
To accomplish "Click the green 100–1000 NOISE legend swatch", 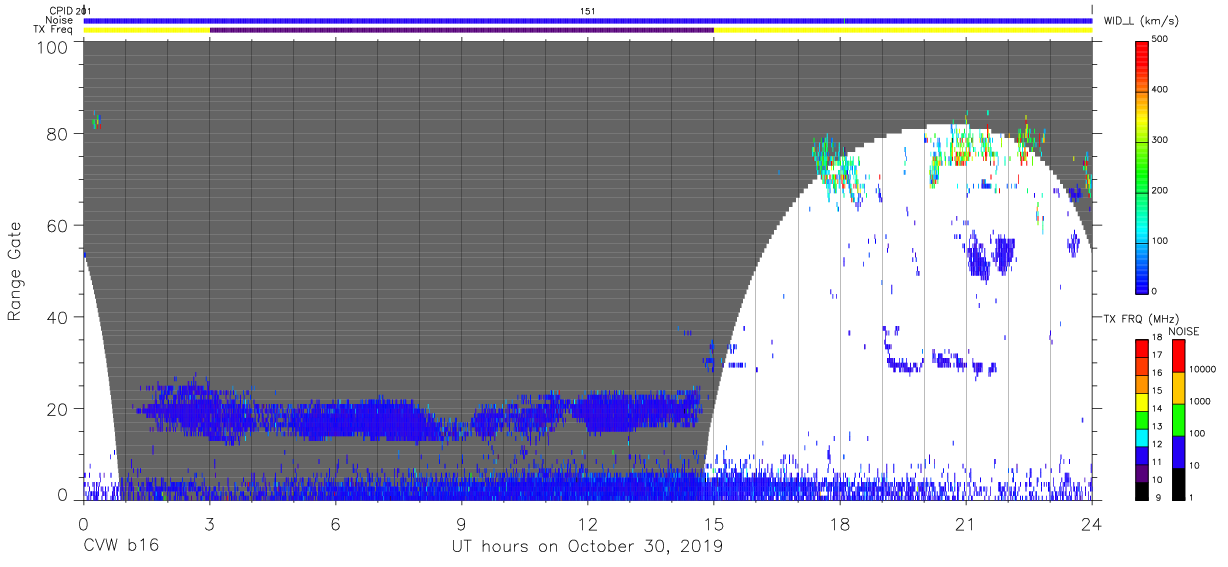I will click(x=1178, y=420).
